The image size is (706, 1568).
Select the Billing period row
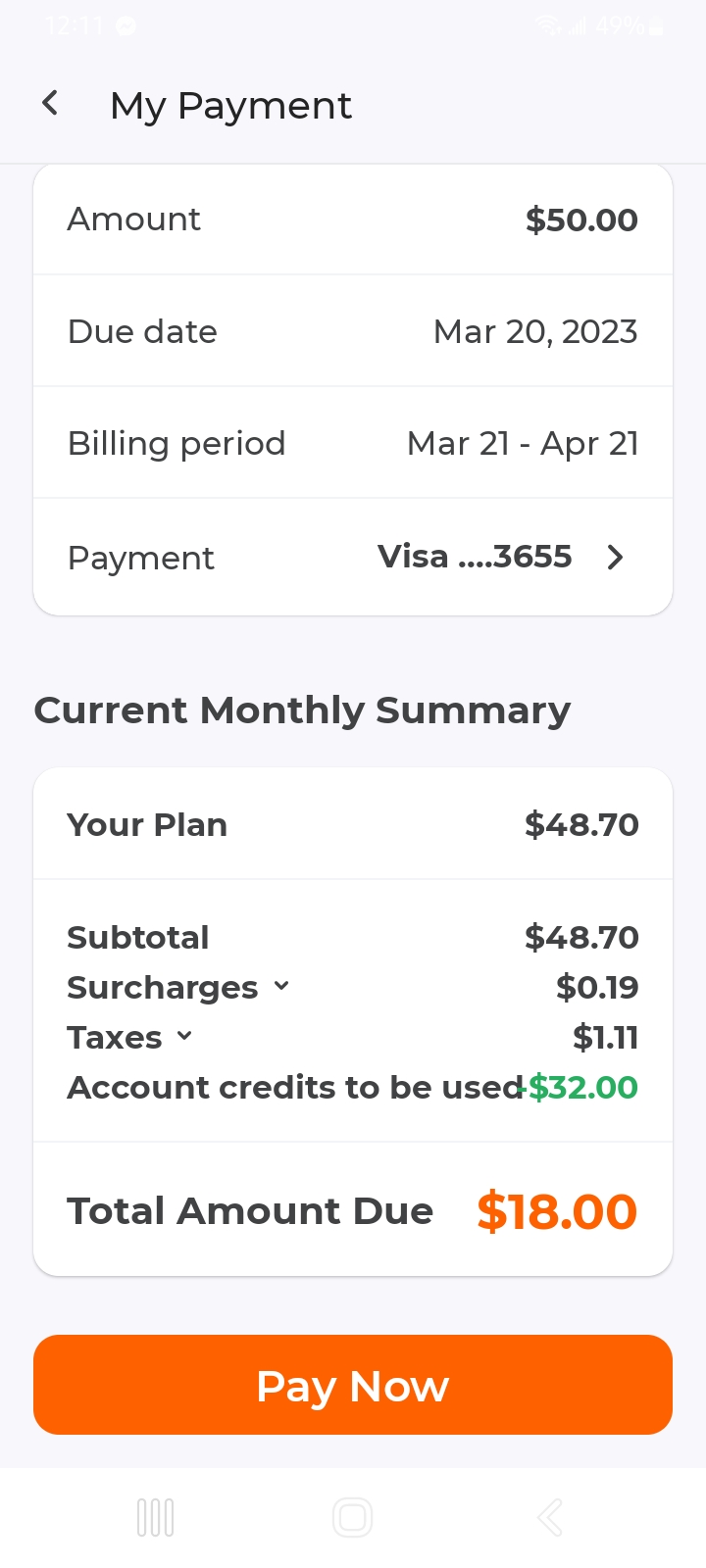coord(353,443)
